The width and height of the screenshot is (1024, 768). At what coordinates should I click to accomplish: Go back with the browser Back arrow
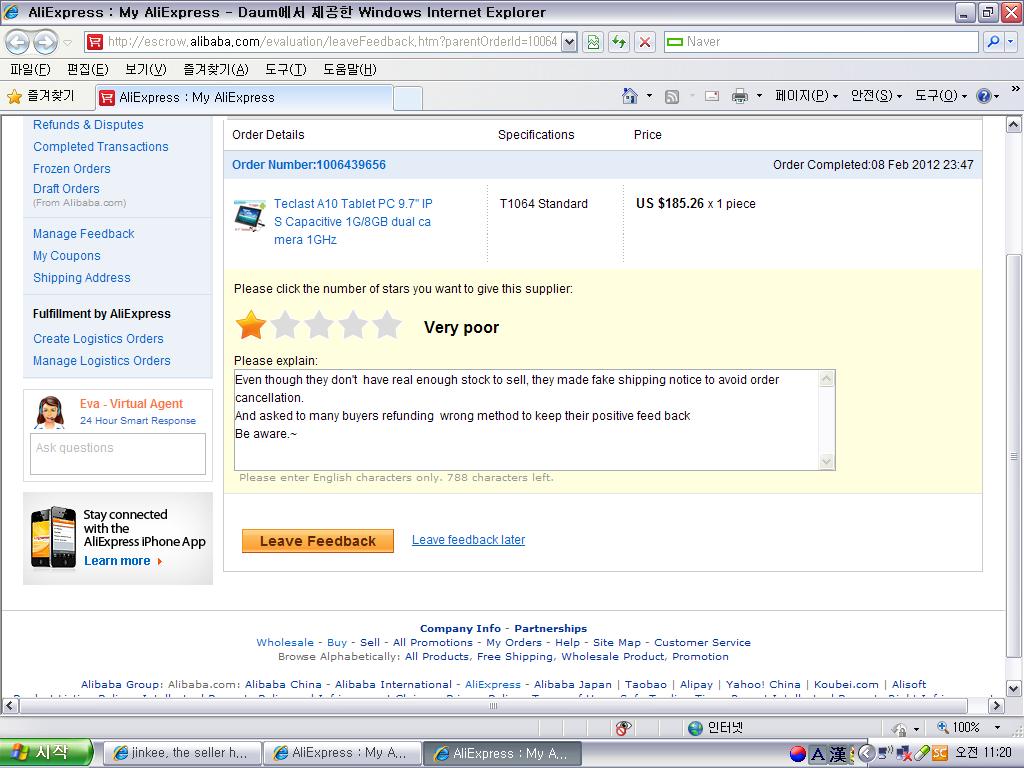tap(18, 42)
